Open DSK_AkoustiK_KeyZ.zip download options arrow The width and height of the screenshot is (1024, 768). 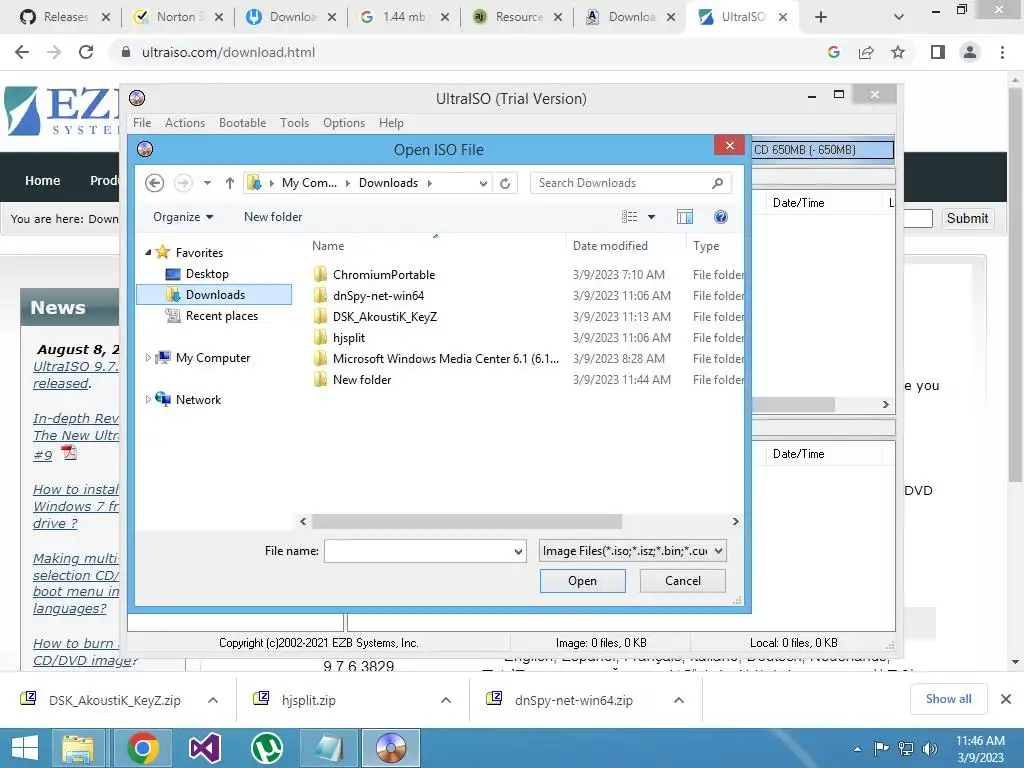point(213,700)
